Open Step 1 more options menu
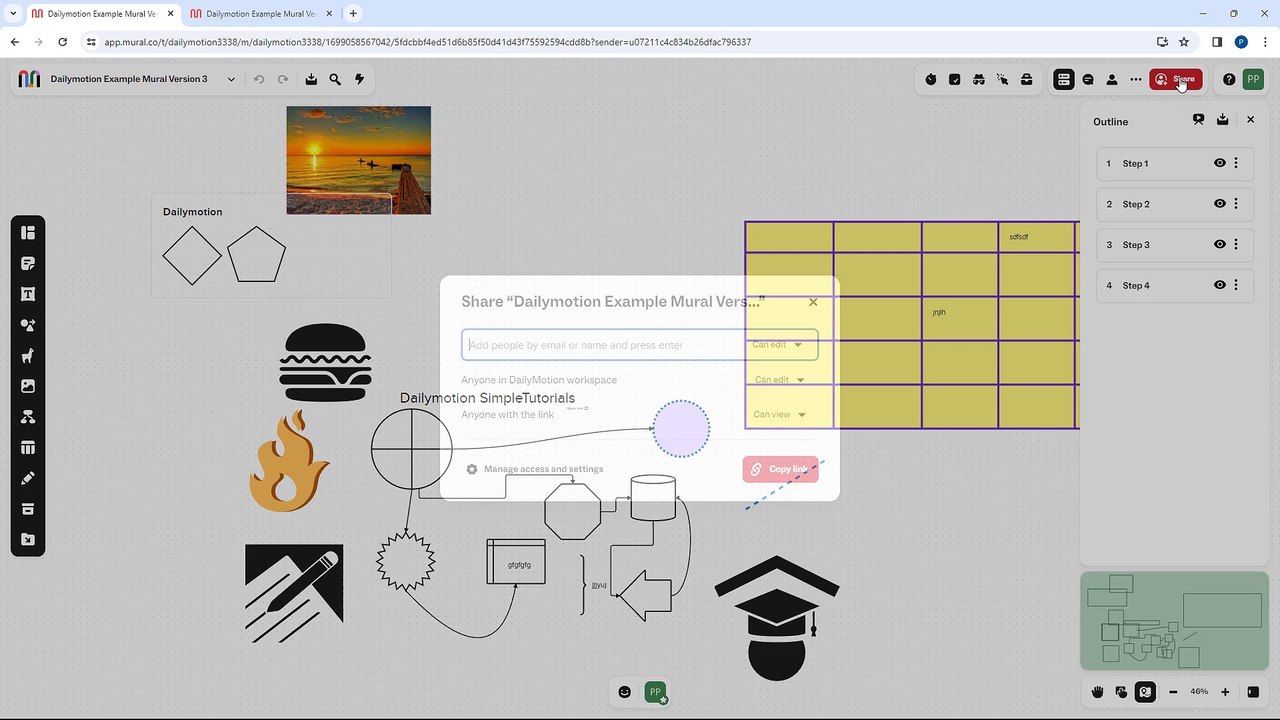 [1236, 163]
